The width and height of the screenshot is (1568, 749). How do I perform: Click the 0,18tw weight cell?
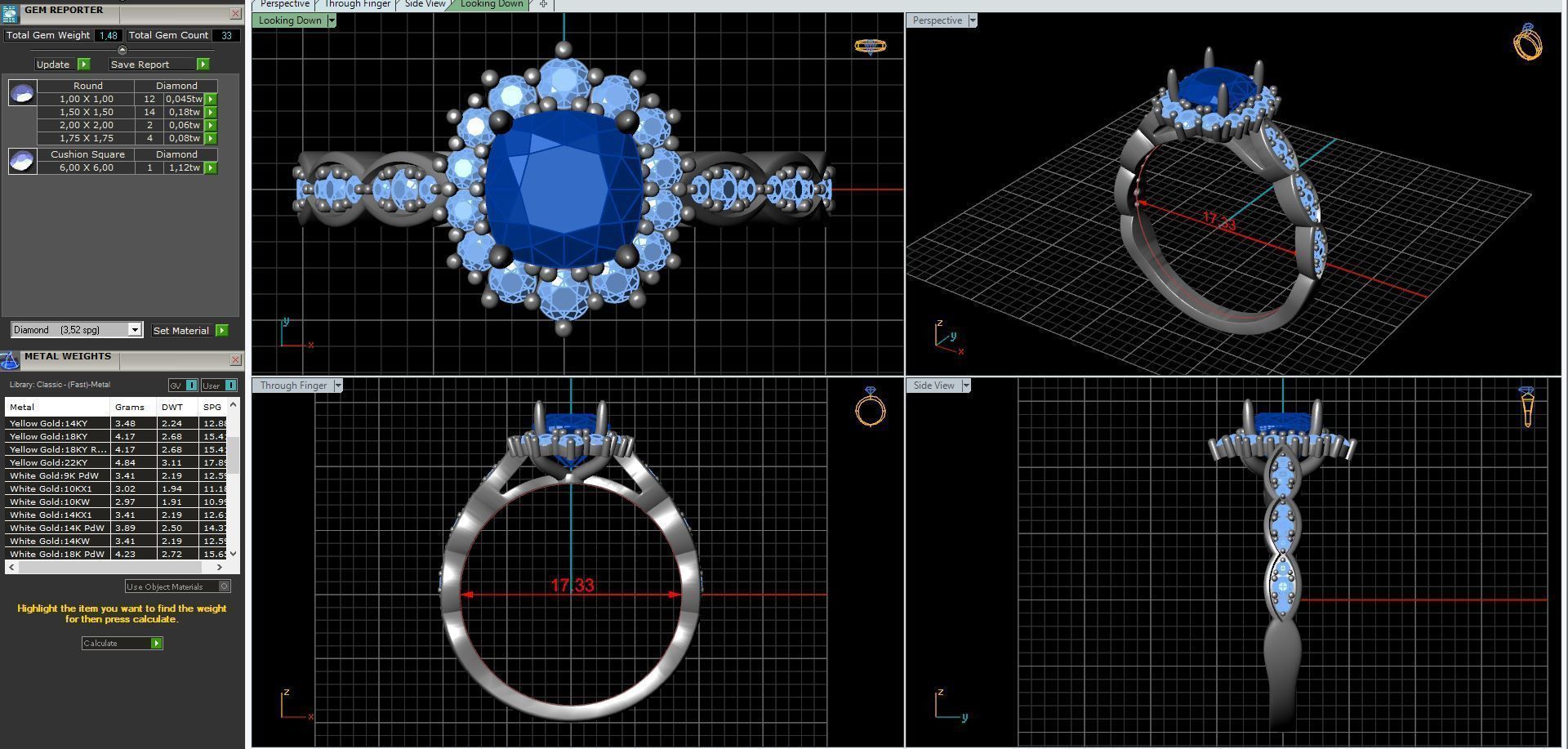(183, 112)
